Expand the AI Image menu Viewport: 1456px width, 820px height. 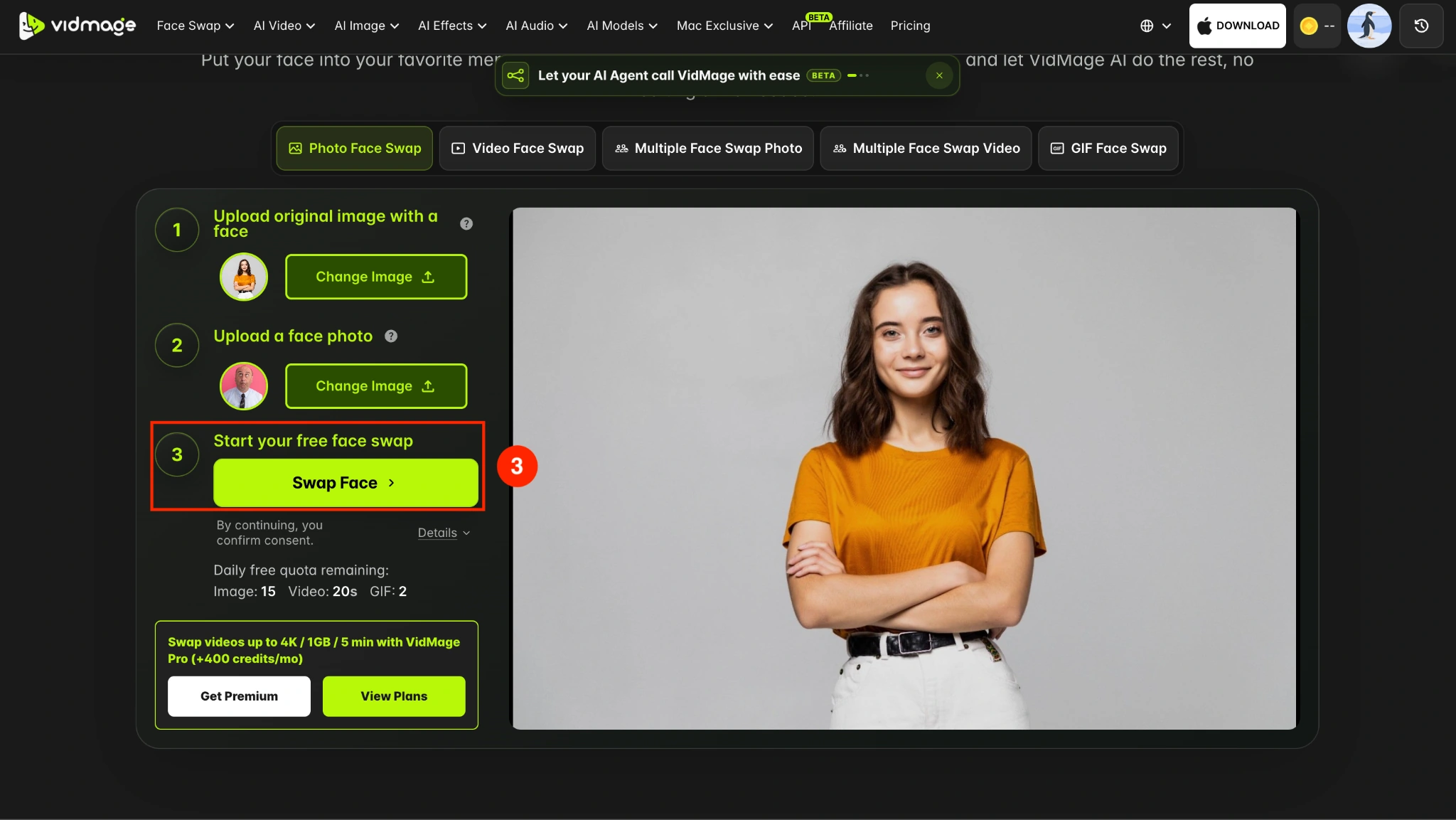point(367,26)
